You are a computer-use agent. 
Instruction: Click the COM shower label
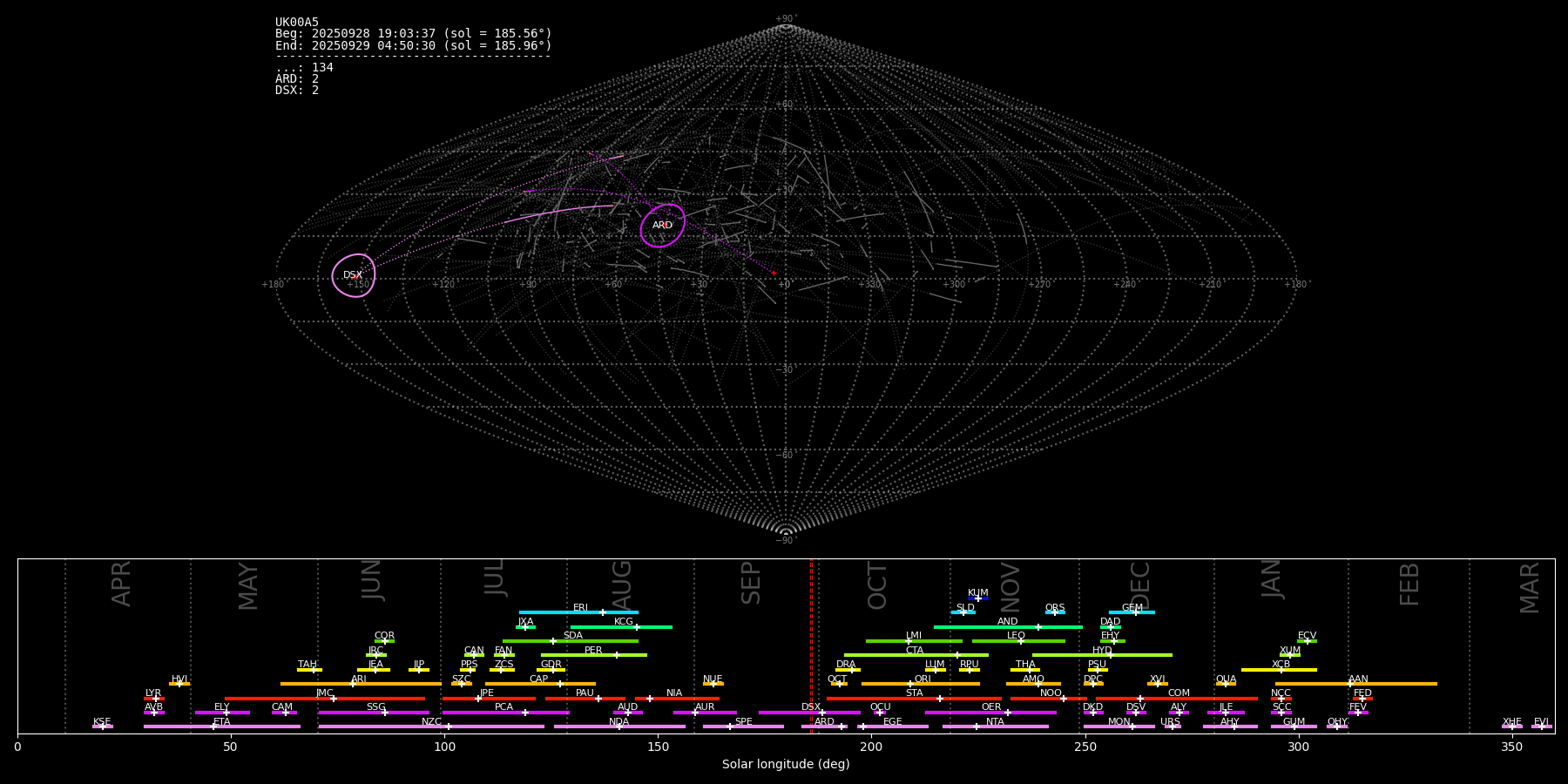(1179, 693)
